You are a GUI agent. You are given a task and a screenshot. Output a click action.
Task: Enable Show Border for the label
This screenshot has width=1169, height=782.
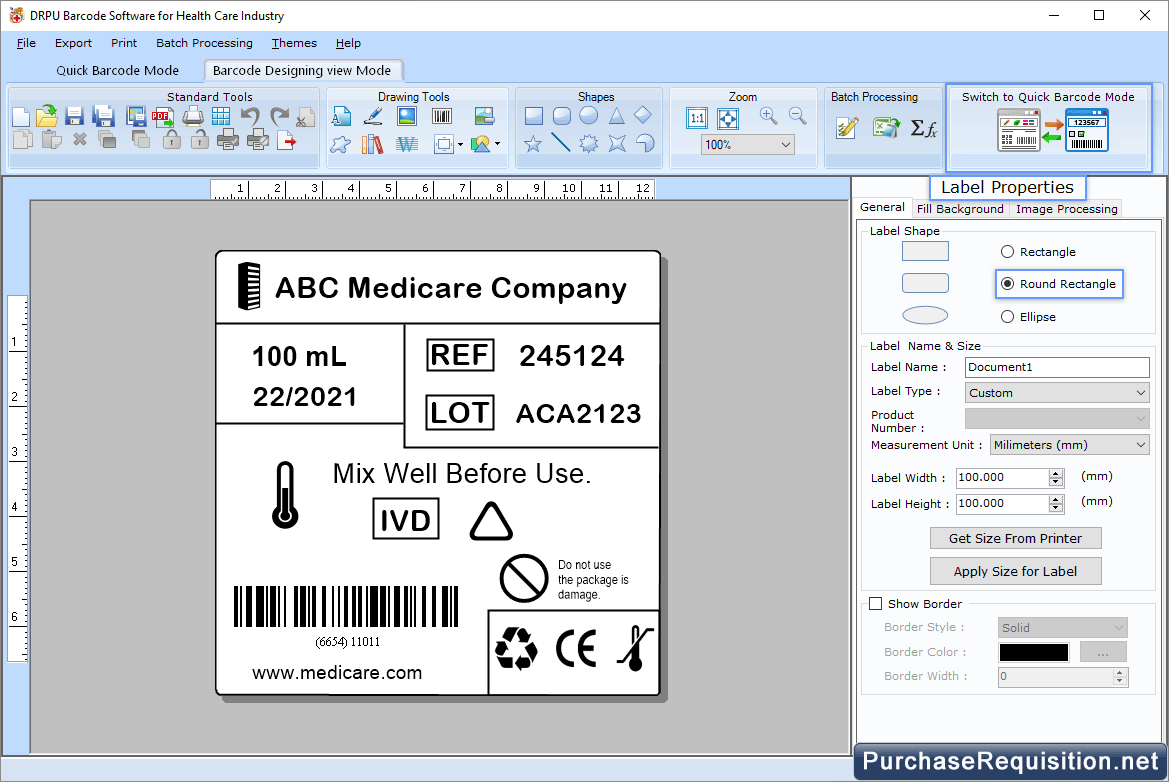click(876, 603)
